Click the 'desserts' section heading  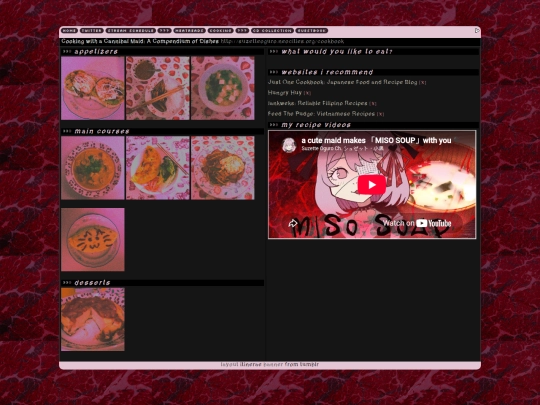pos(92,283)
